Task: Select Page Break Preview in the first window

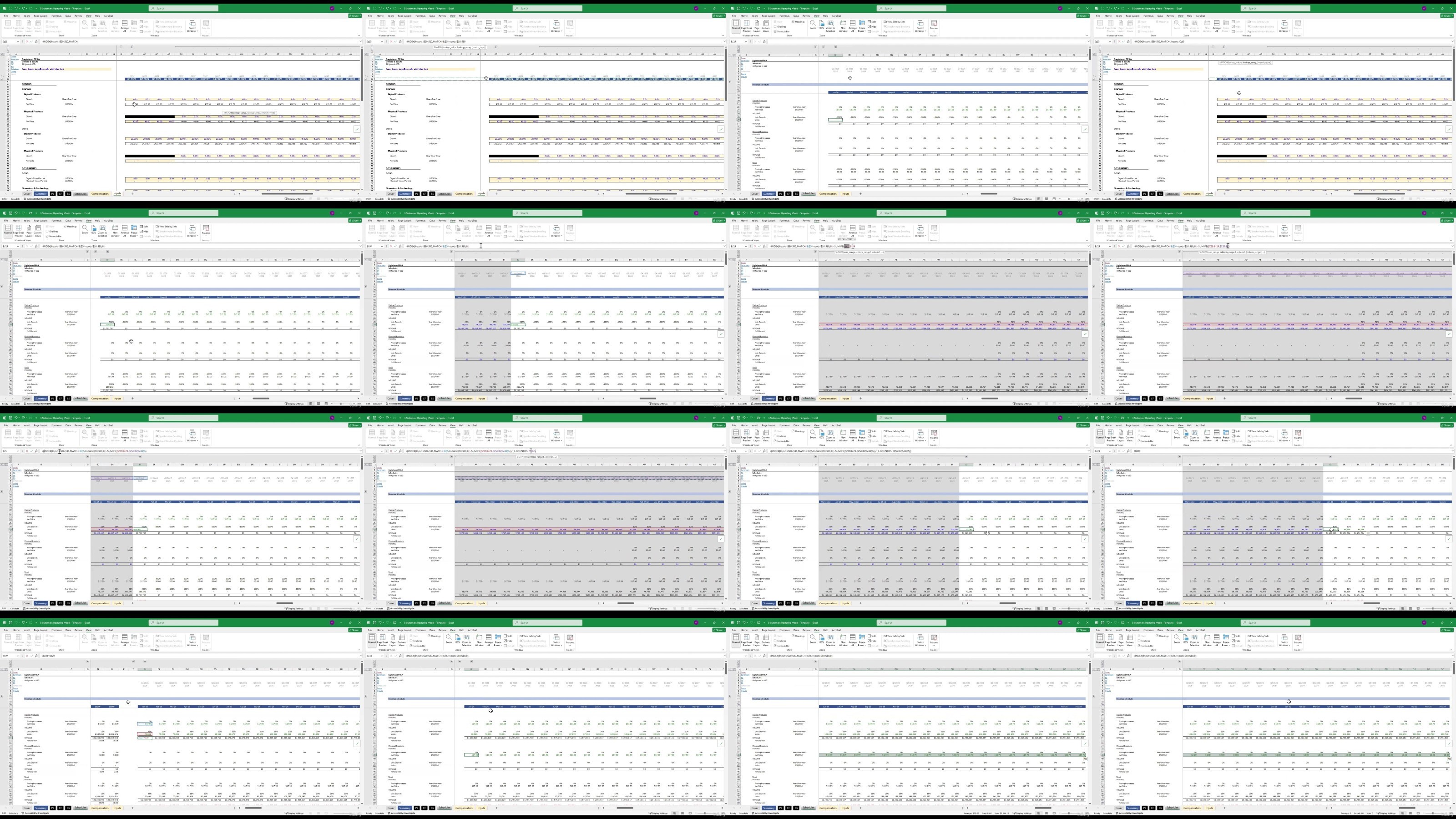Action: [x=19, y=26]
